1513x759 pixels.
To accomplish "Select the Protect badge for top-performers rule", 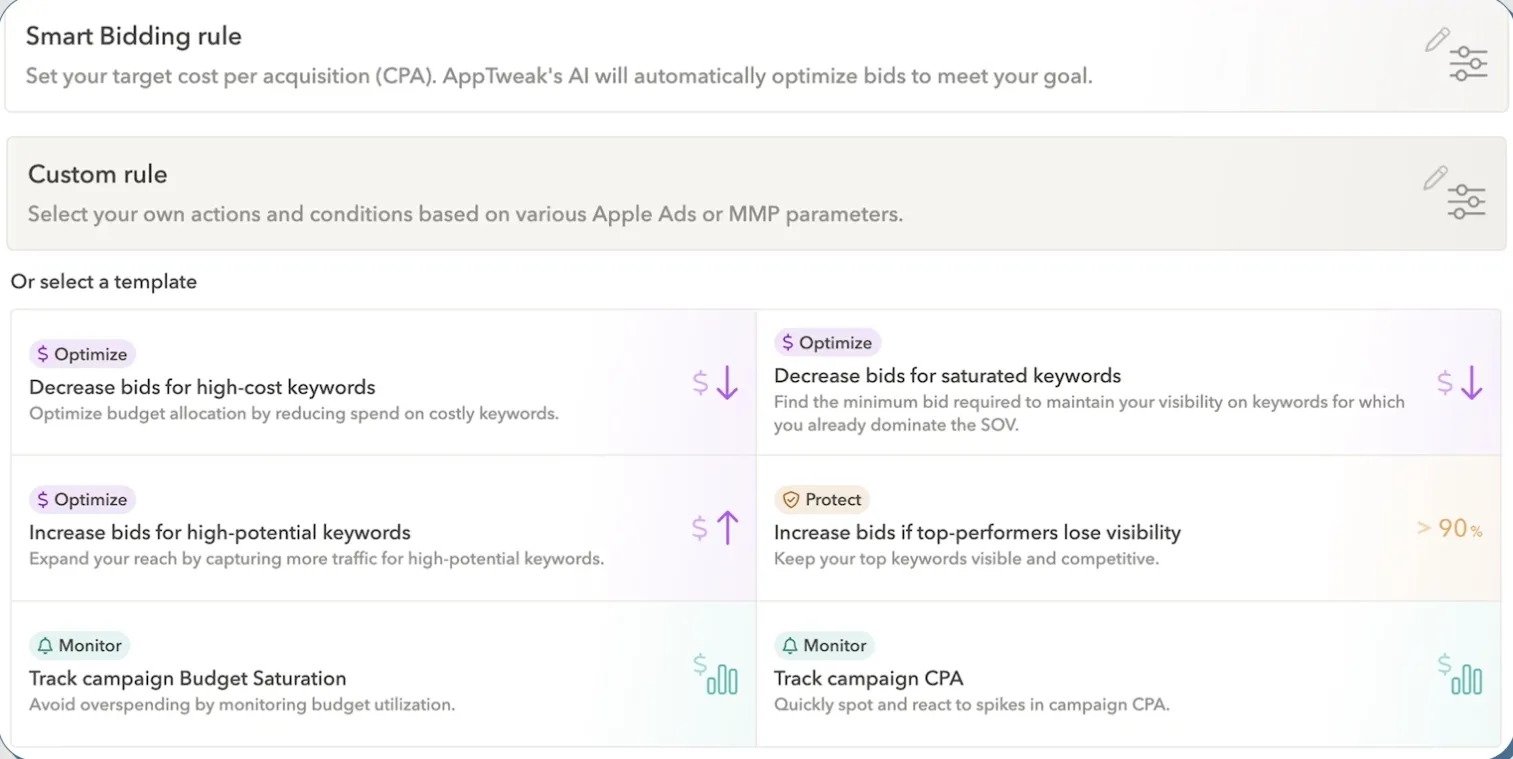I will [x=822, y=499].
